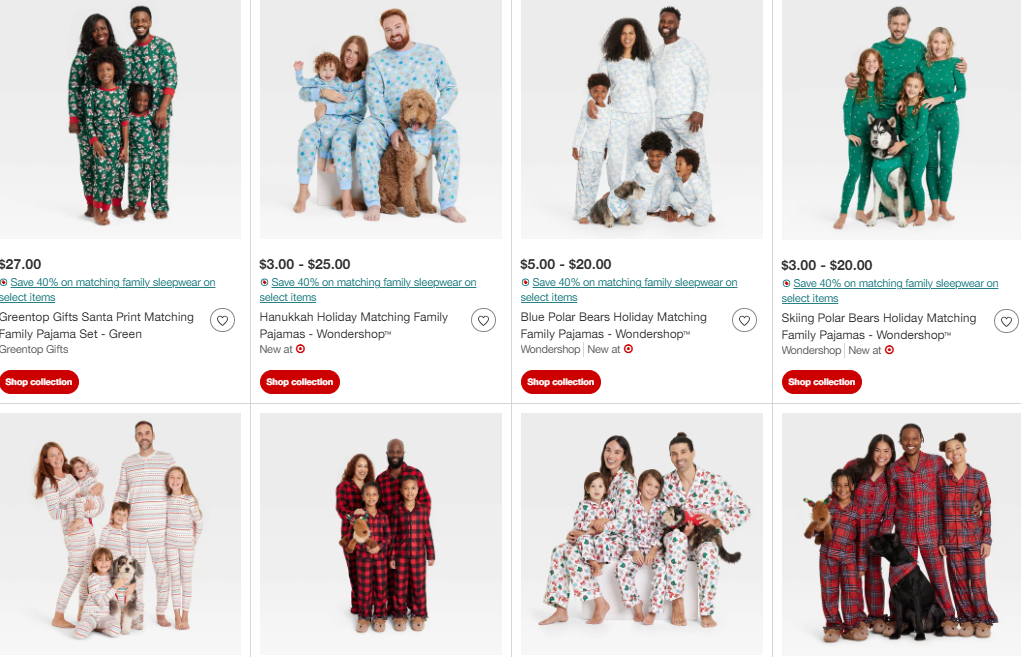
Task: Favorite the Greentop Gifts Santa pajama set
Action: (222, 320)
